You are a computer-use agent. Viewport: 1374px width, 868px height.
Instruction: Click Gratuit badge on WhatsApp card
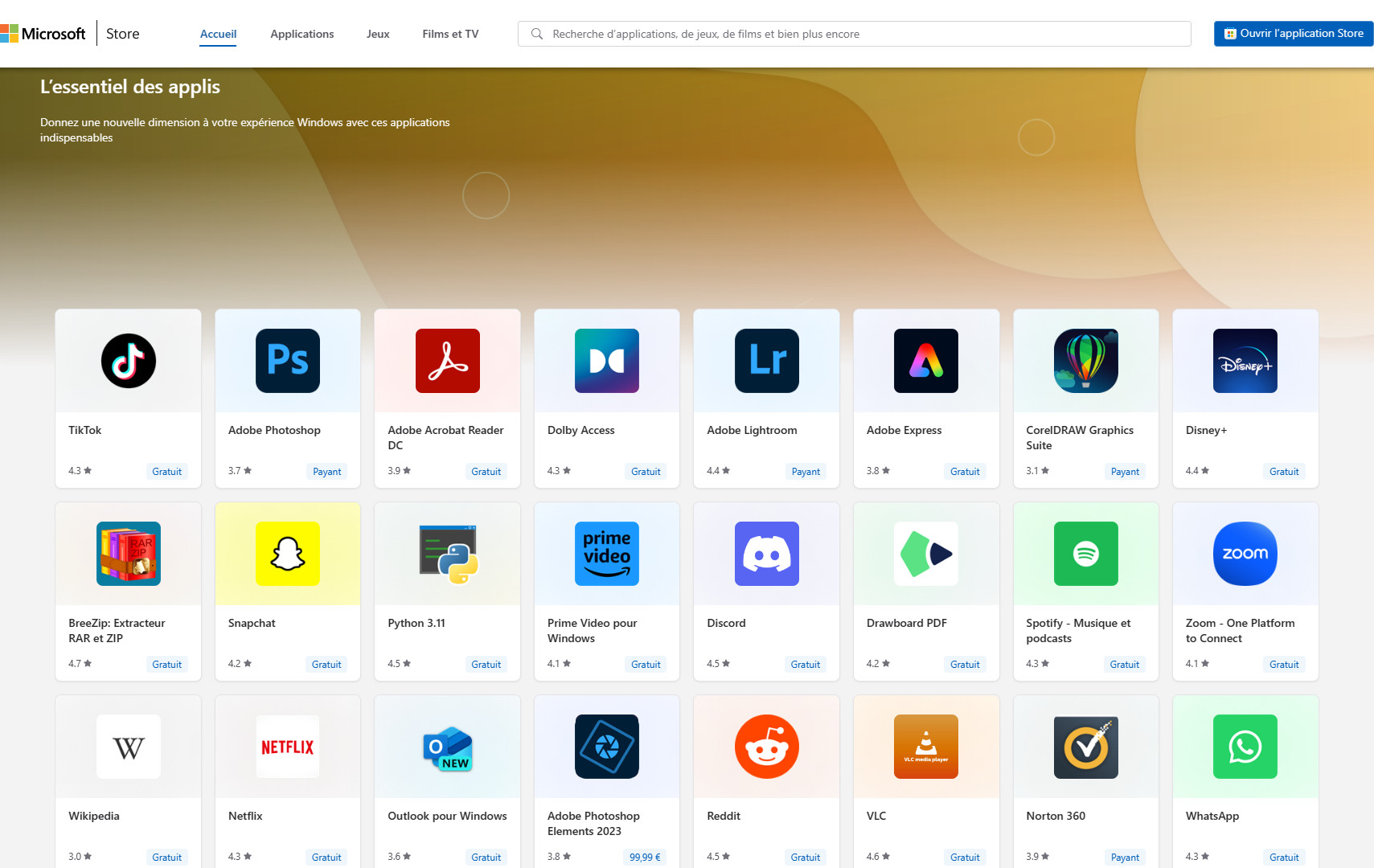tap(1284, 858)
